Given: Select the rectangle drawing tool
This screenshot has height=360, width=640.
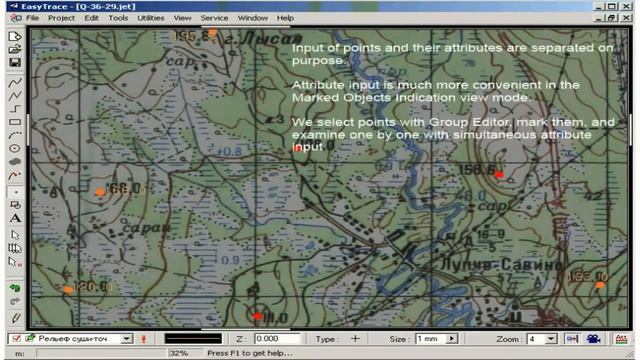Looking at the screenshot, I should point(15,122).
